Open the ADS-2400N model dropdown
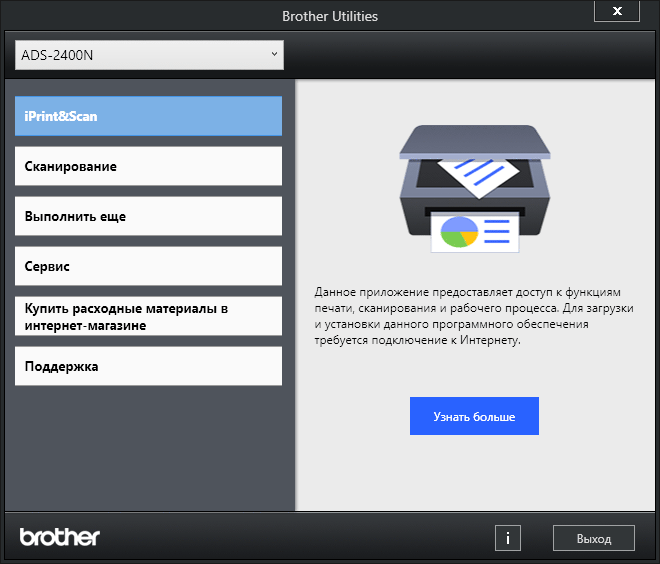 point(149,55)
